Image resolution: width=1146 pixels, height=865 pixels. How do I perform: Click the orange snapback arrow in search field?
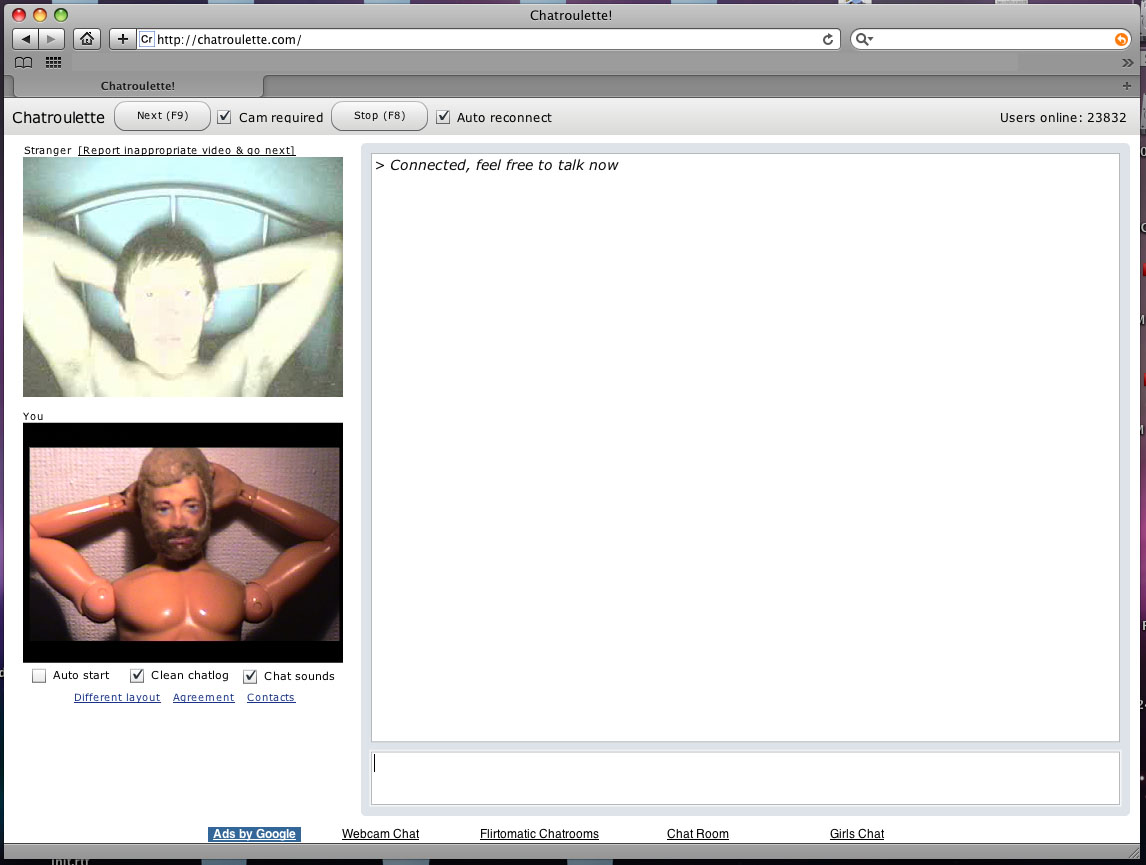pos(1121,39)
